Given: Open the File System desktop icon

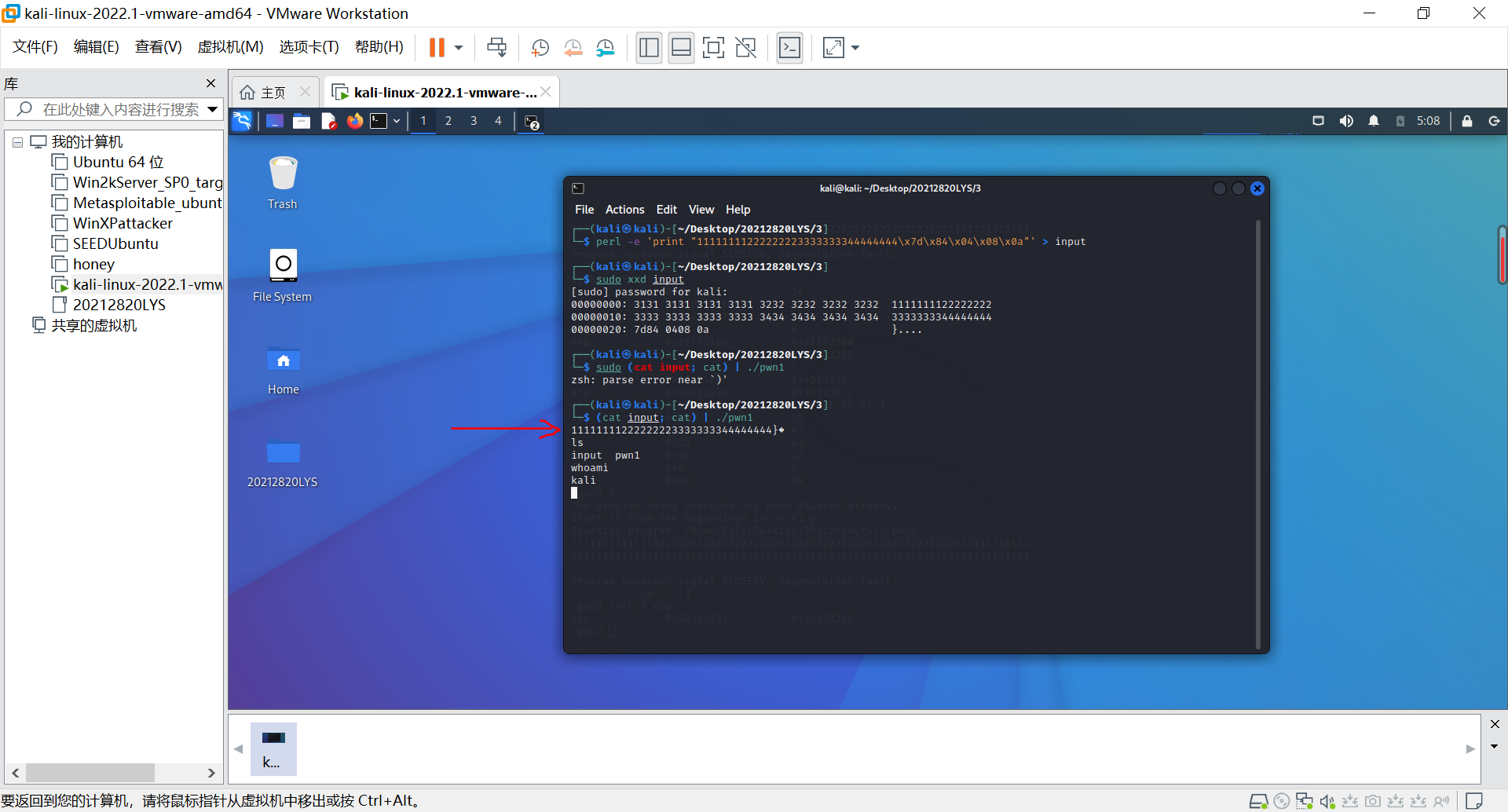Looking at the screenshot, I should tap(283, 276).
